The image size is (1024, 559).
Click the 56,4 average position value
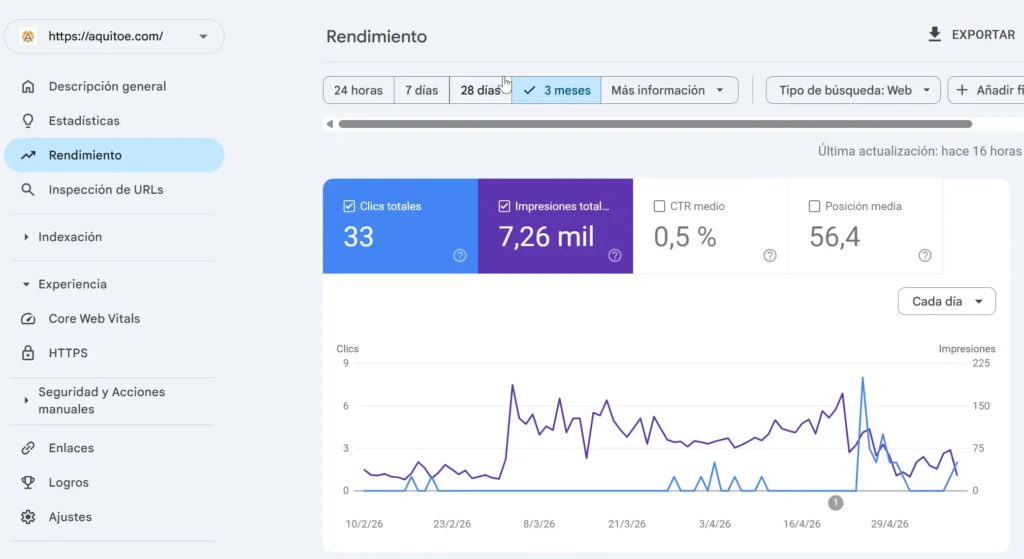835,236
